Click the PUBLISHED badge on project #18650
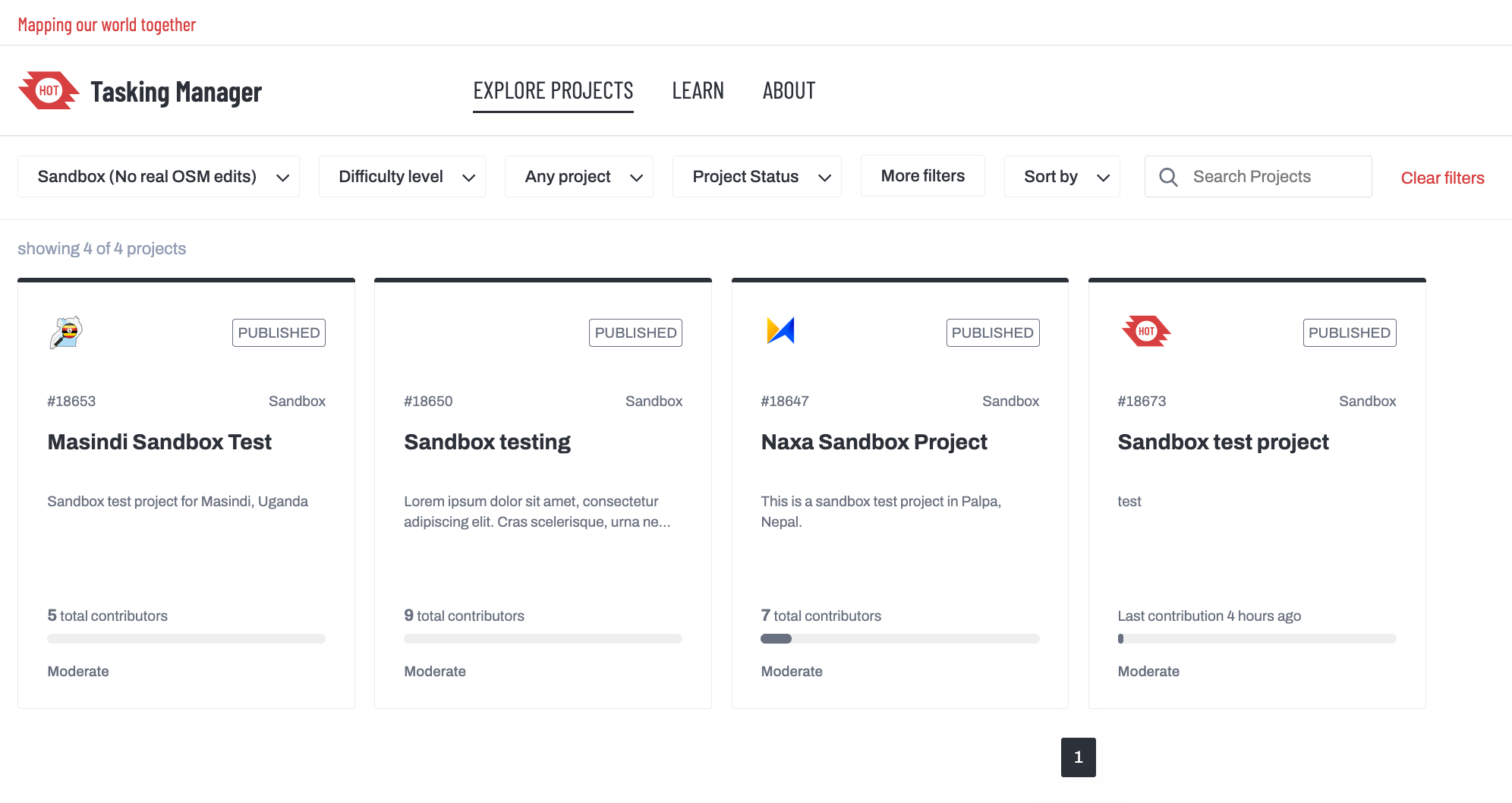 [635, 332]
